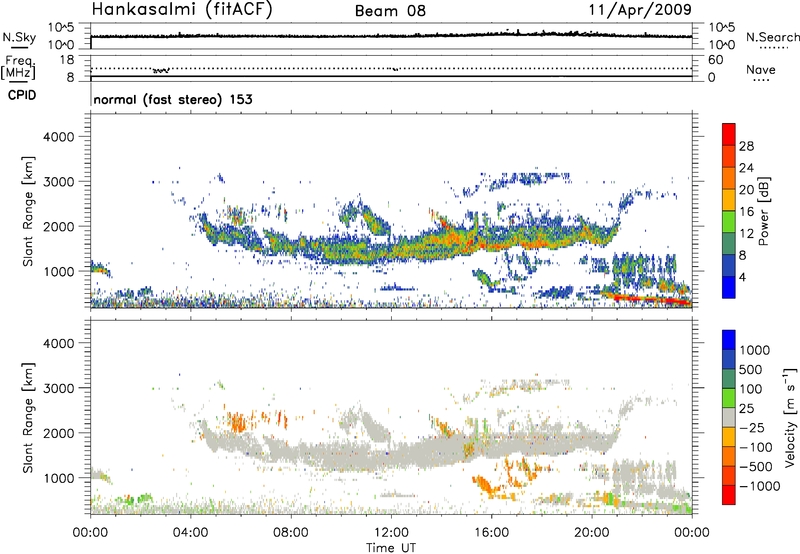Click the "04:00" time tick
800x554 pixels.
tap(190, 533)
